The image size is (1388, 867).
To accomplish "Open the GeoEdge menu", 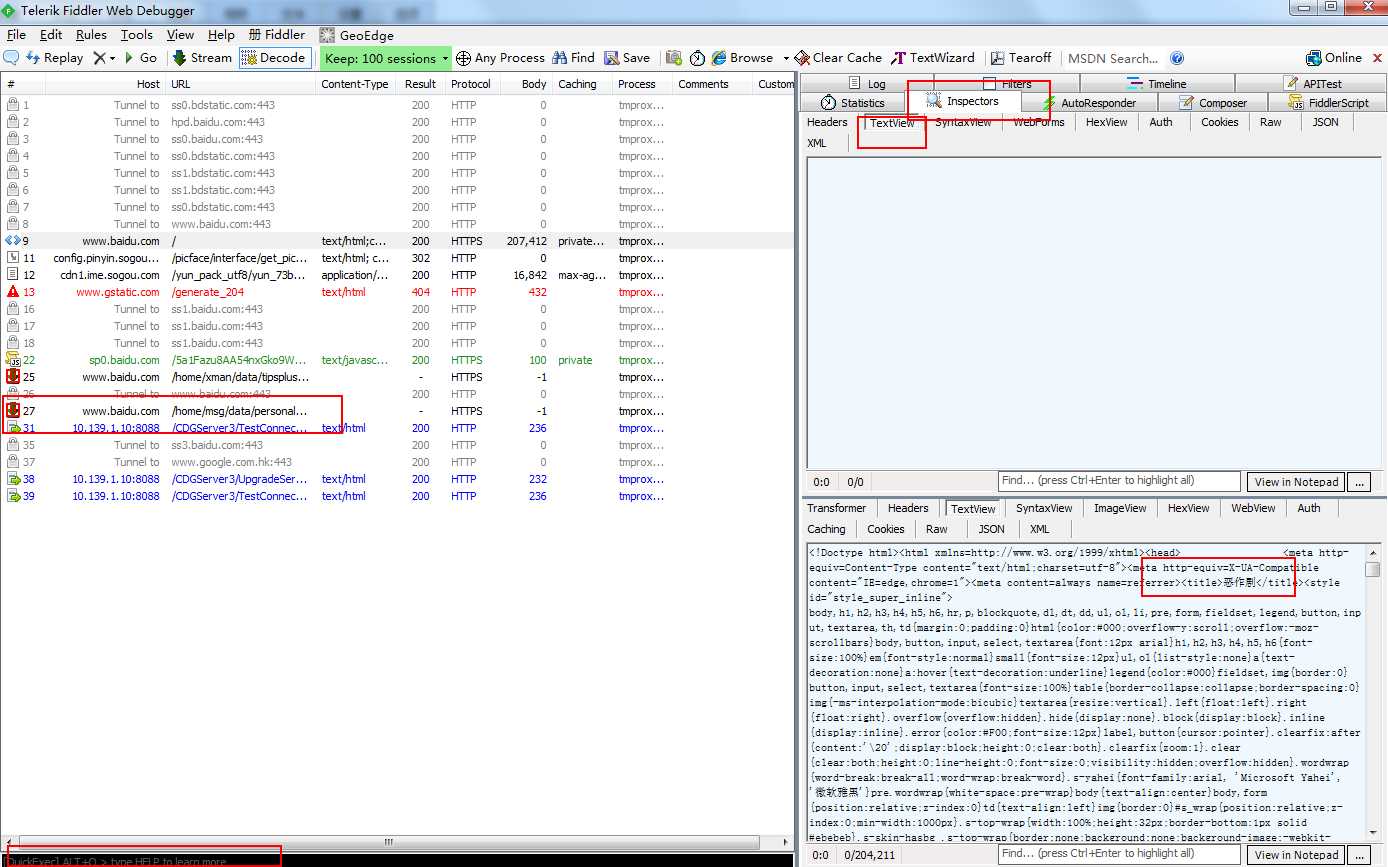I will [x=357, y=35].
